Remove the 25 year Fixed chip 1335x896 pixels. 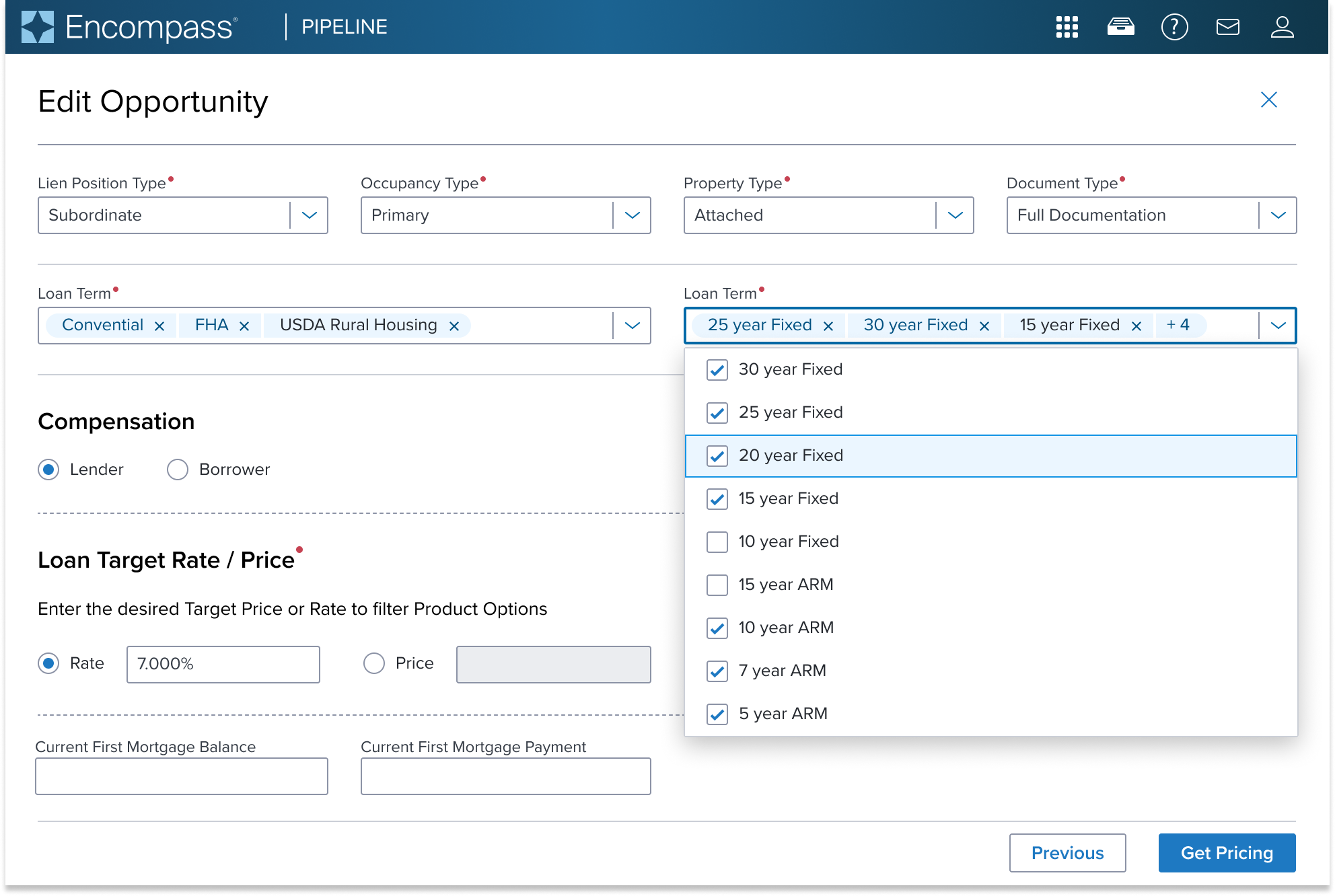[828, 326]
